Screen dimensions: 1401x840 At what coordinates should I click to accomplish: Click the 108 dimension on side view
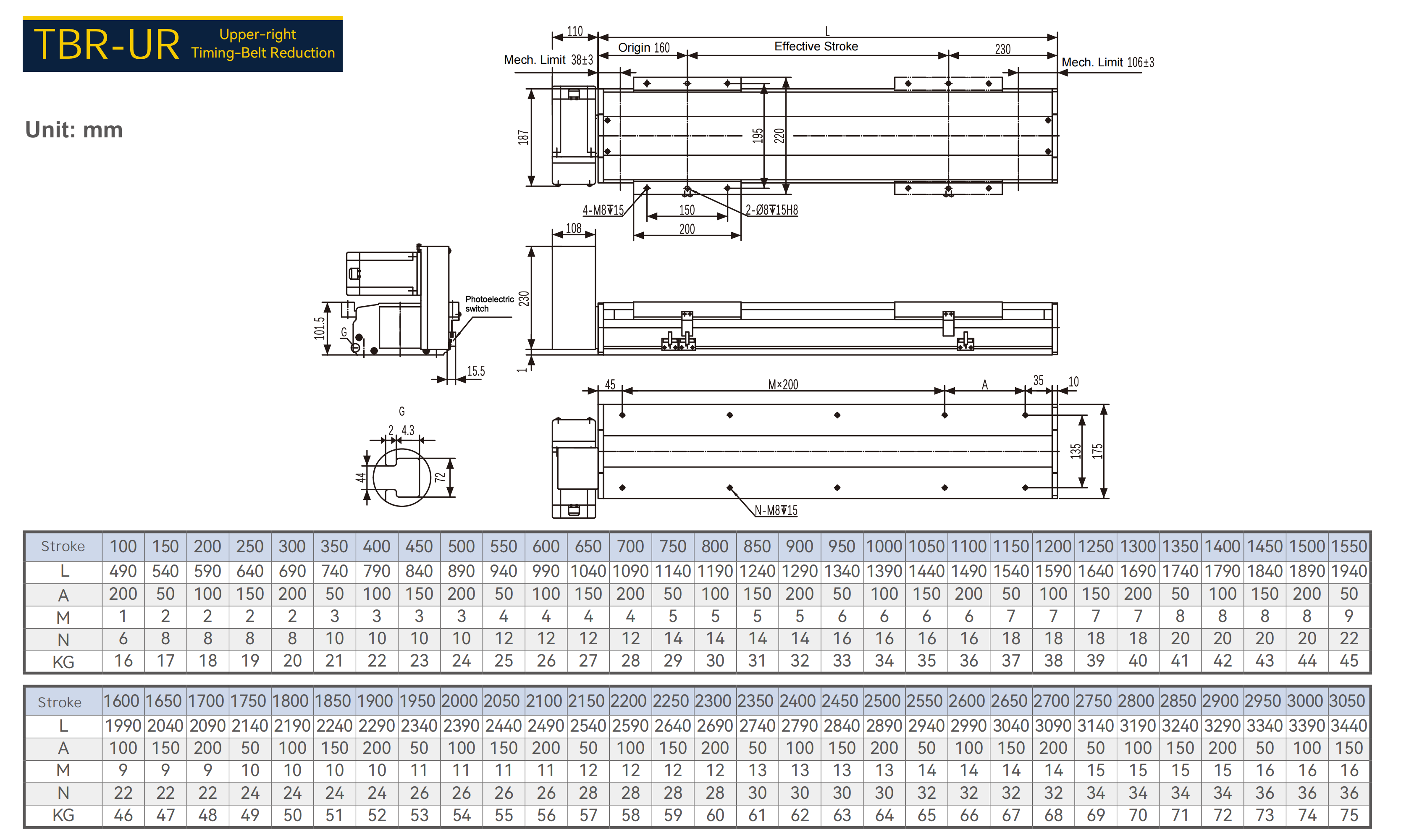[x=573, y=228]
